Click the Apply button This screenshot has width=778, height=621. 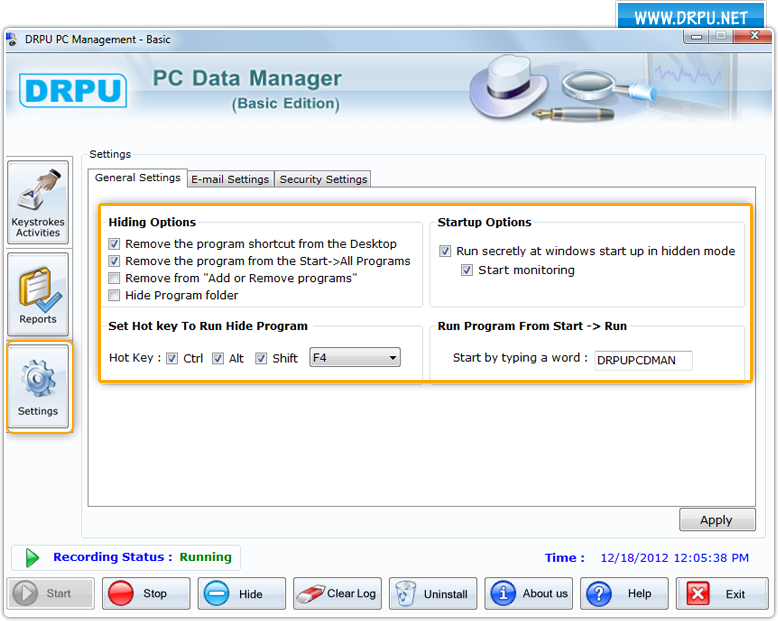[x=717, y=520]
